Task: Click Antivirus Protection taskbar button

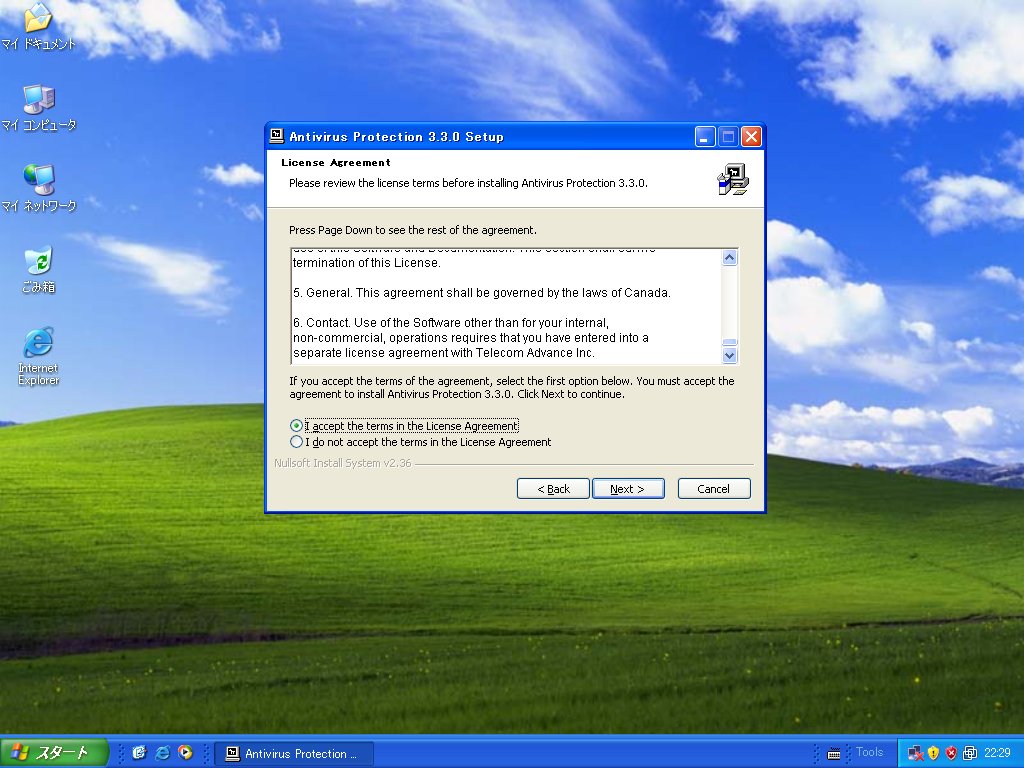Action: [x=295, y=754]
